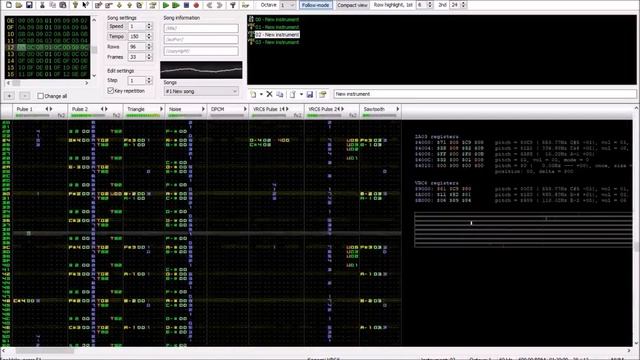Toggle the Change all checkbox
The image size is (640, 360).
coord(40,96)
